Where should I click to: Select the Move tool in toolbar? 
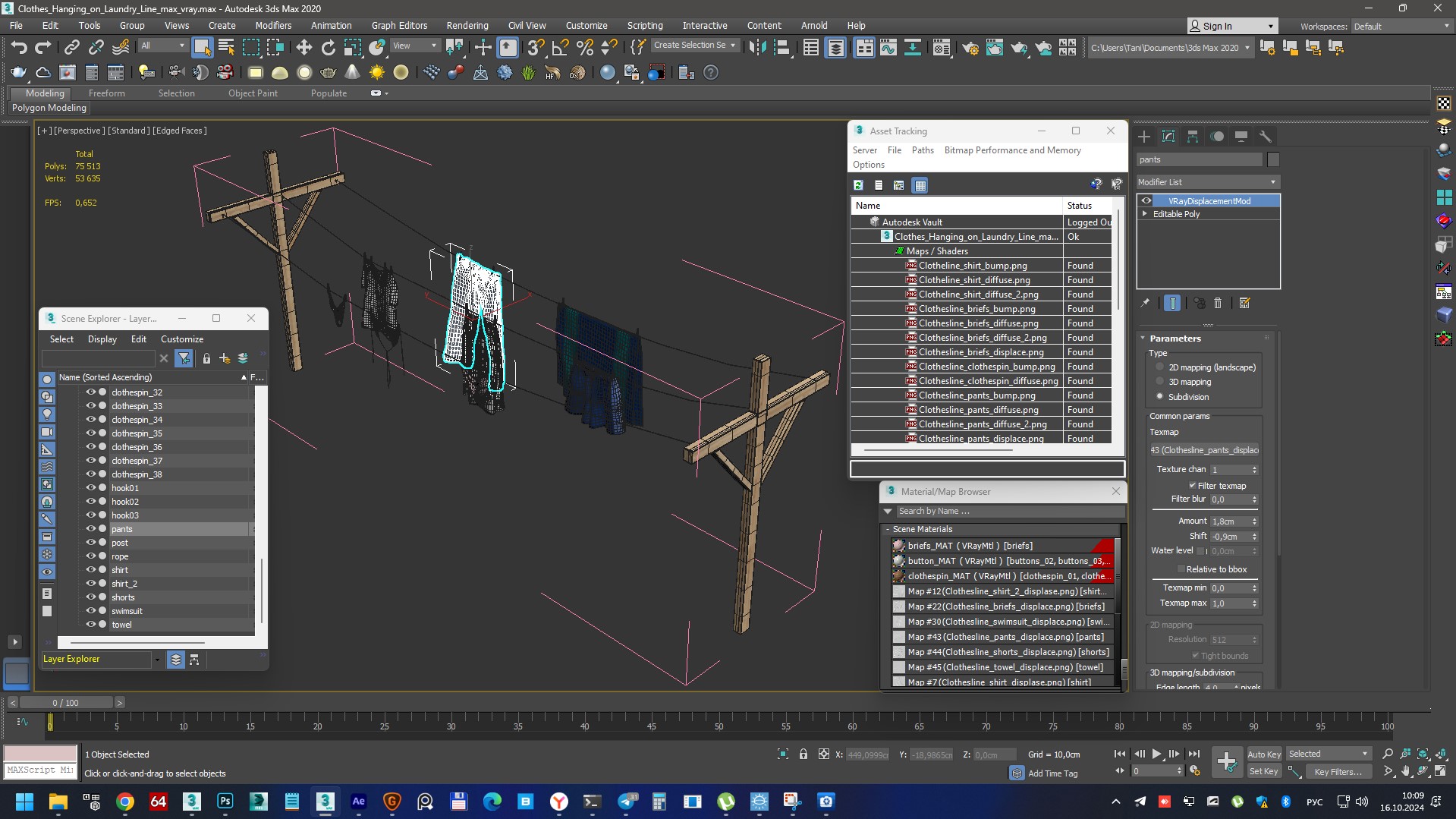[303, 48]
